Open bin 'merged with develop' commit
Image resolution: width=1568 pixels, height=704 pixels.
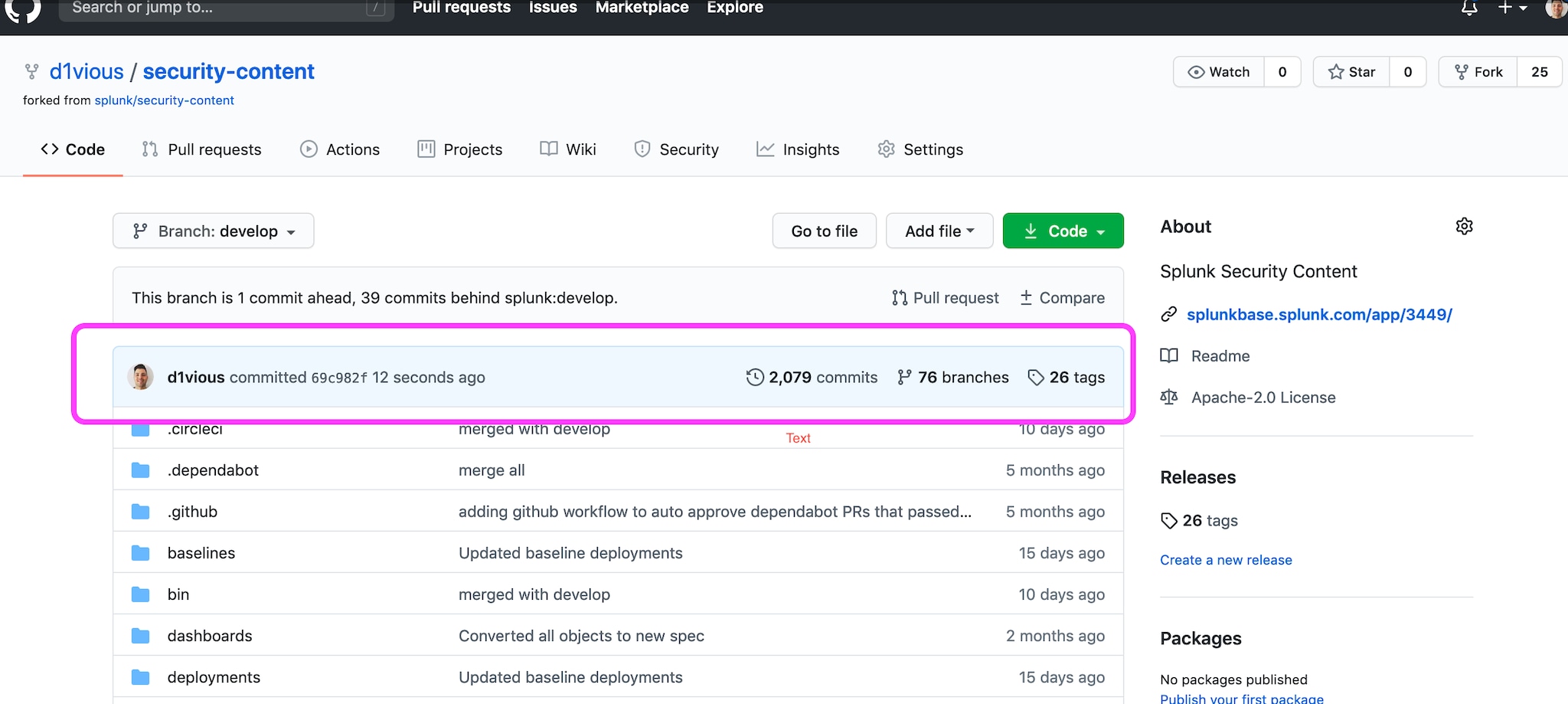coord(534,594)
